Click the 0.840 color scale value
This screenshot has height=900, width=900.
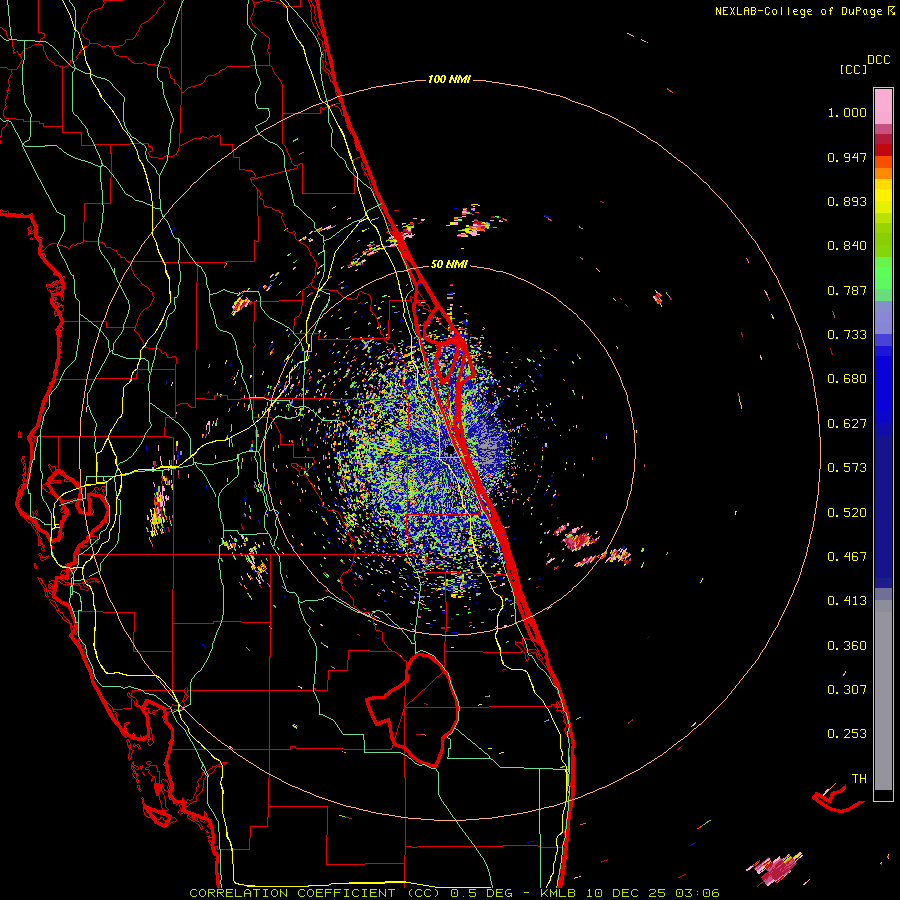tap(847, 246)
